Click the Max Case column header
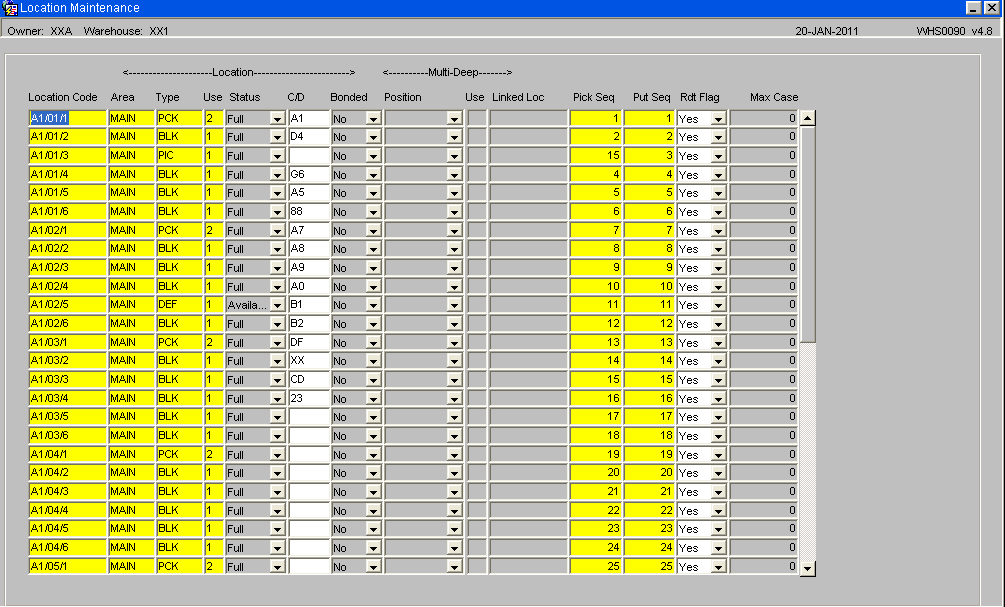The height and width of the screenshot is (607, 1005). [774, 97]
